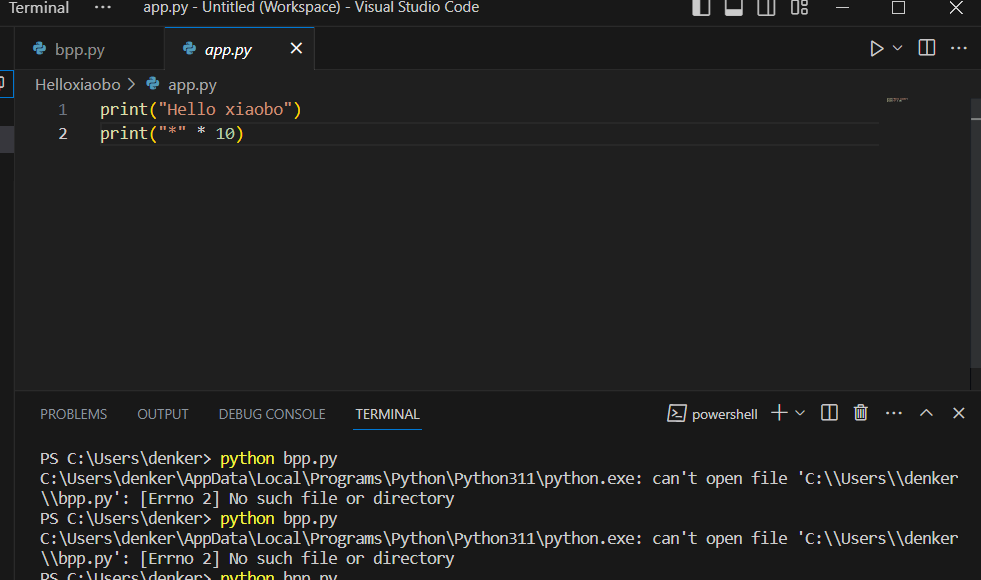
Task: Open the title bar overflow menu dots
Action: 103,8
